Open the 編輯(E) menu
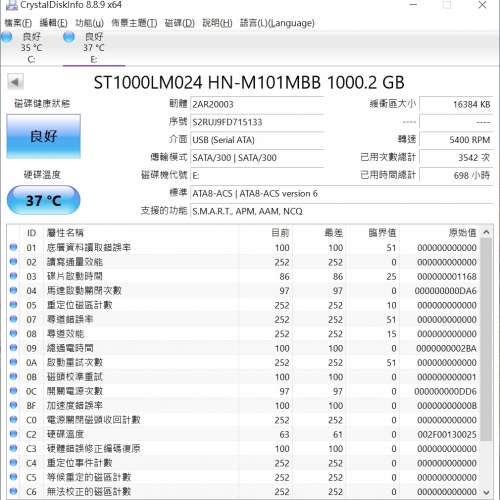500x500 pixels. [53, 23]
